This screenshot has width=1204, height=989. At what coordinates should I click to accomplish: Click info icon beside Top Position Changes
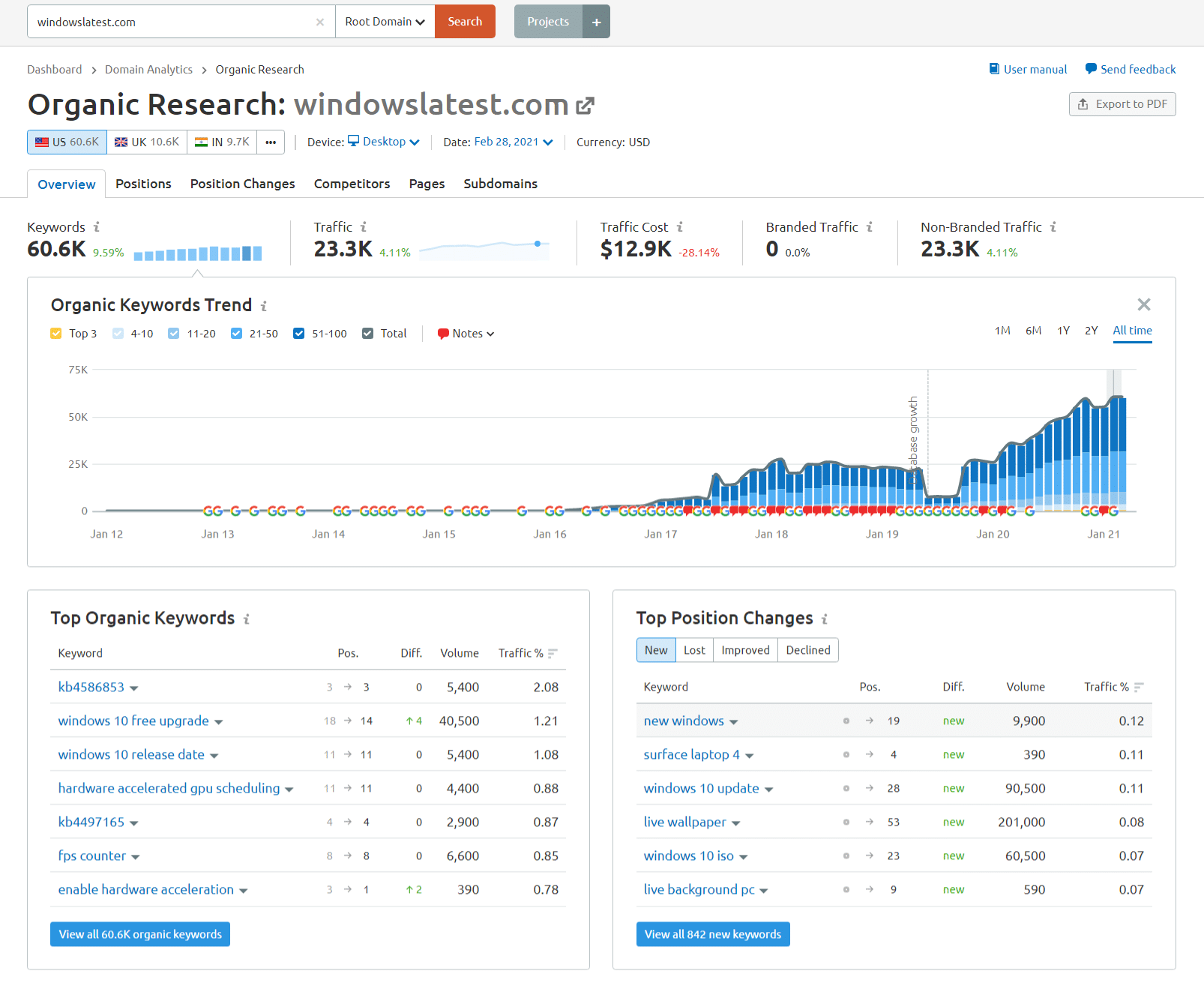[x=825, y=619]
